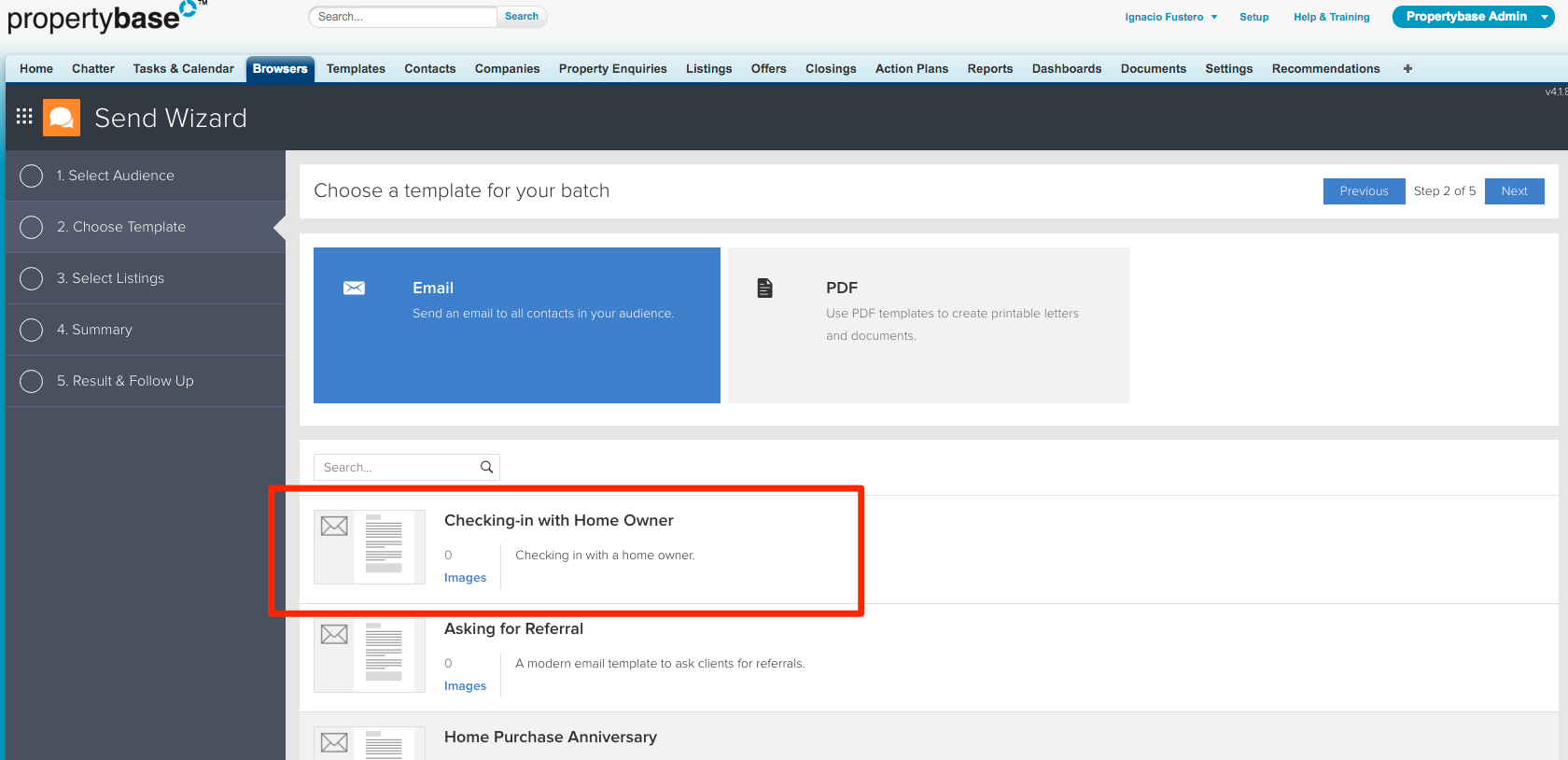Open the Documents tab
Viewport: 1568px width, 760px height.
click(1154, 68)
